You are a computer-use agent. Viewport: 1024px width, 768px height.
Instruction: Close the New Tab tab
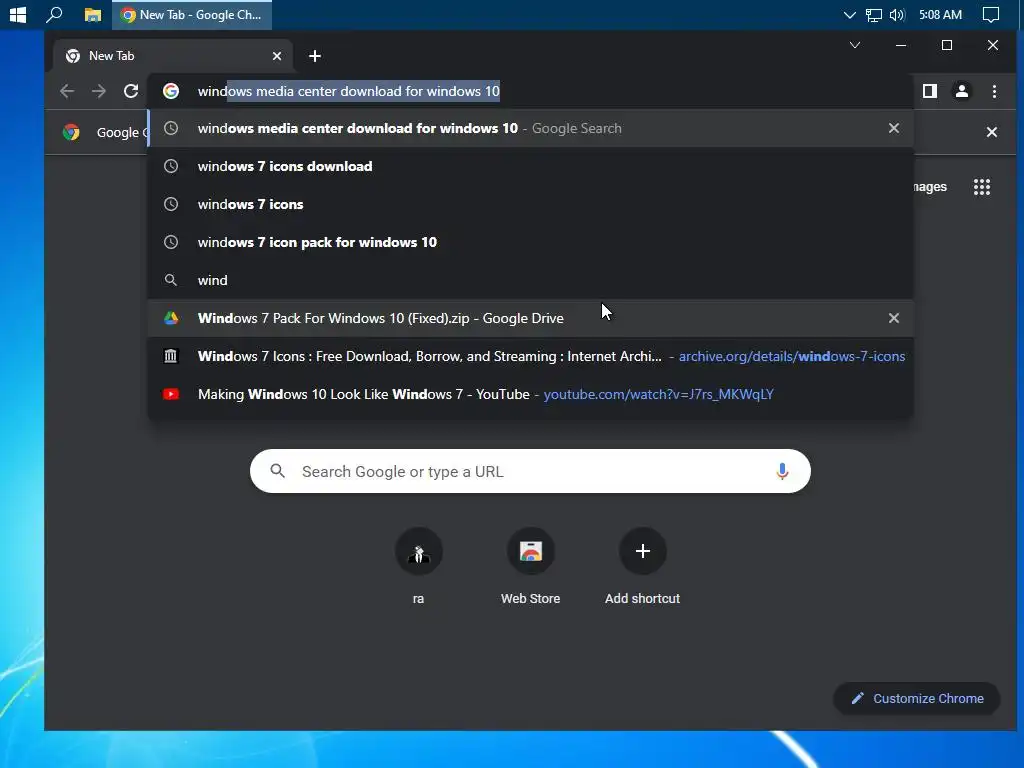tap(277, 56)
